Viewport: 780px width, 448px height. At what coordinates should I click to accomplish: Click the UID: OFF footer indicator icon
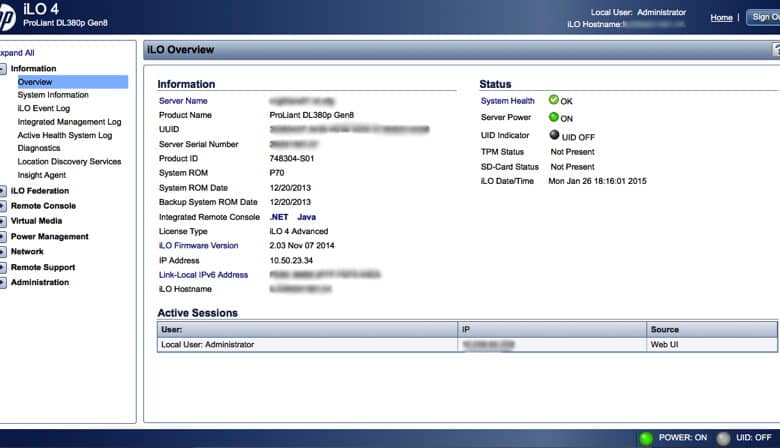[x=723, y=438]
